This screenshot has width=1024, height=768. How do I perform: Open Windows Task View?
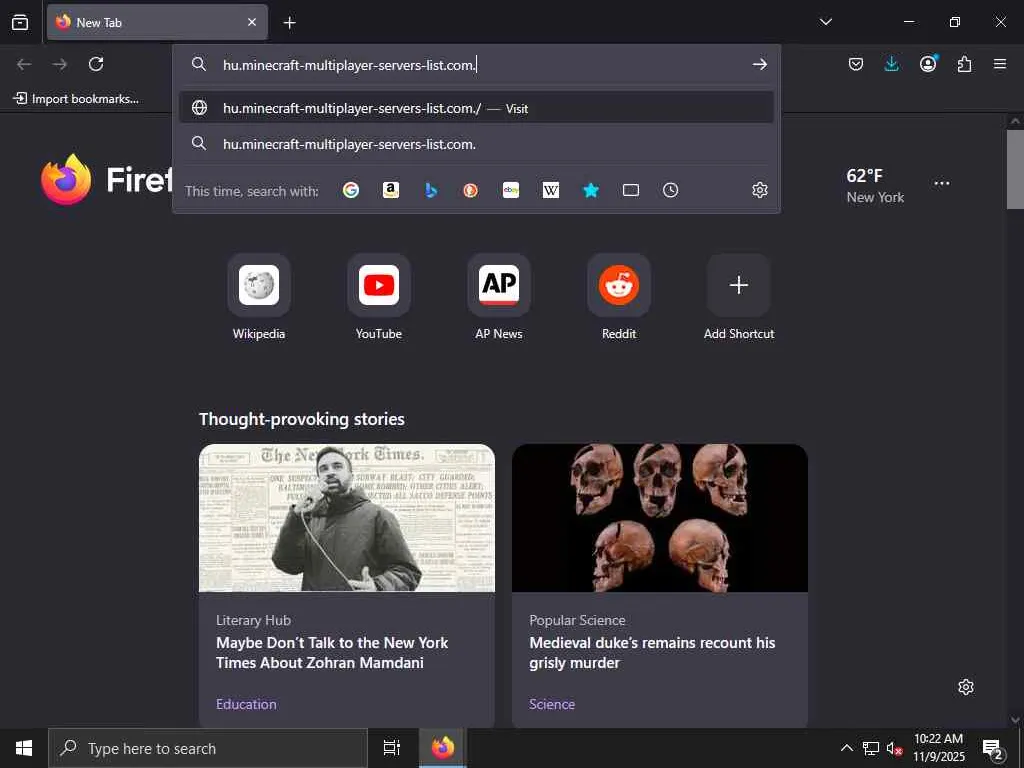pyautogui.click(x=391, y=748)
